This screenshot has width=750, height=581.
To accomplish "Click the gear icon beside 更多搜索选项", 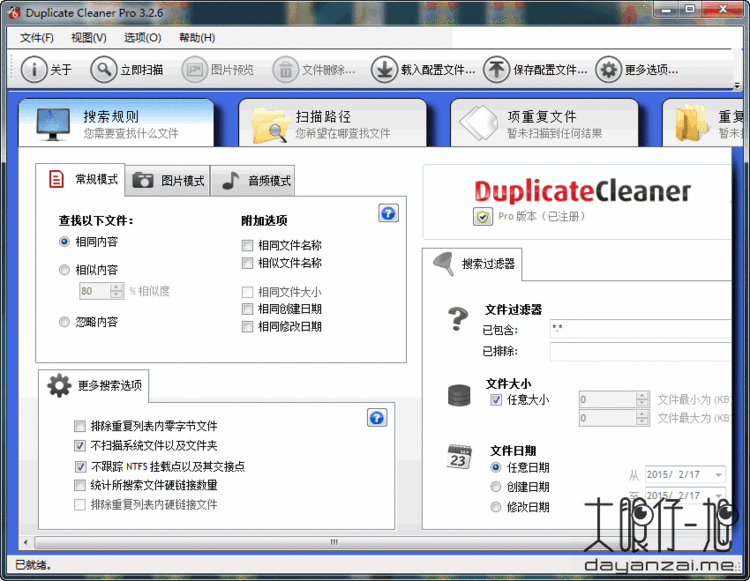I will click(59, 385).
